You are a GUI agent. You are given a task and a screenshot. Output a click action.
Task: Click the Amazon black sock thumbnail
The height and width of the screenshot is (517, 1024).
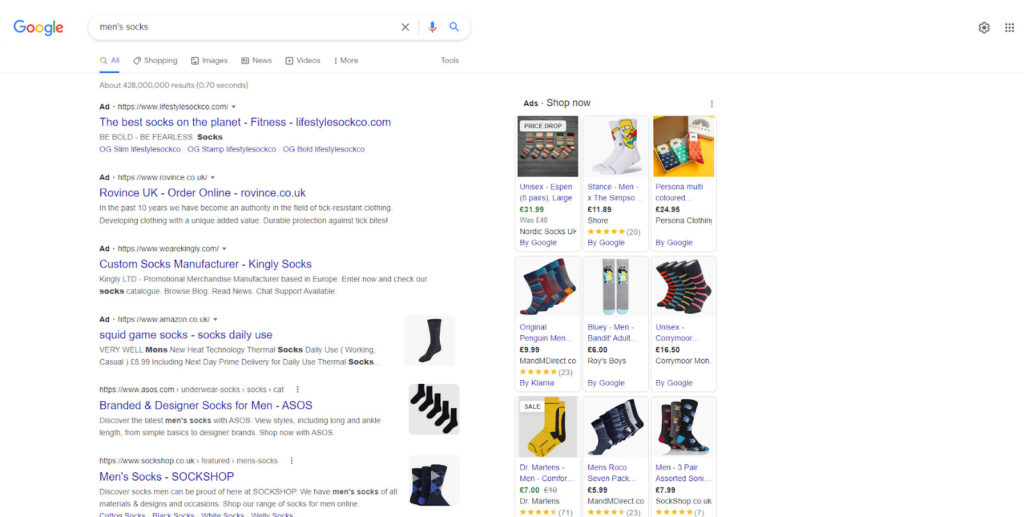pos(430,341)
